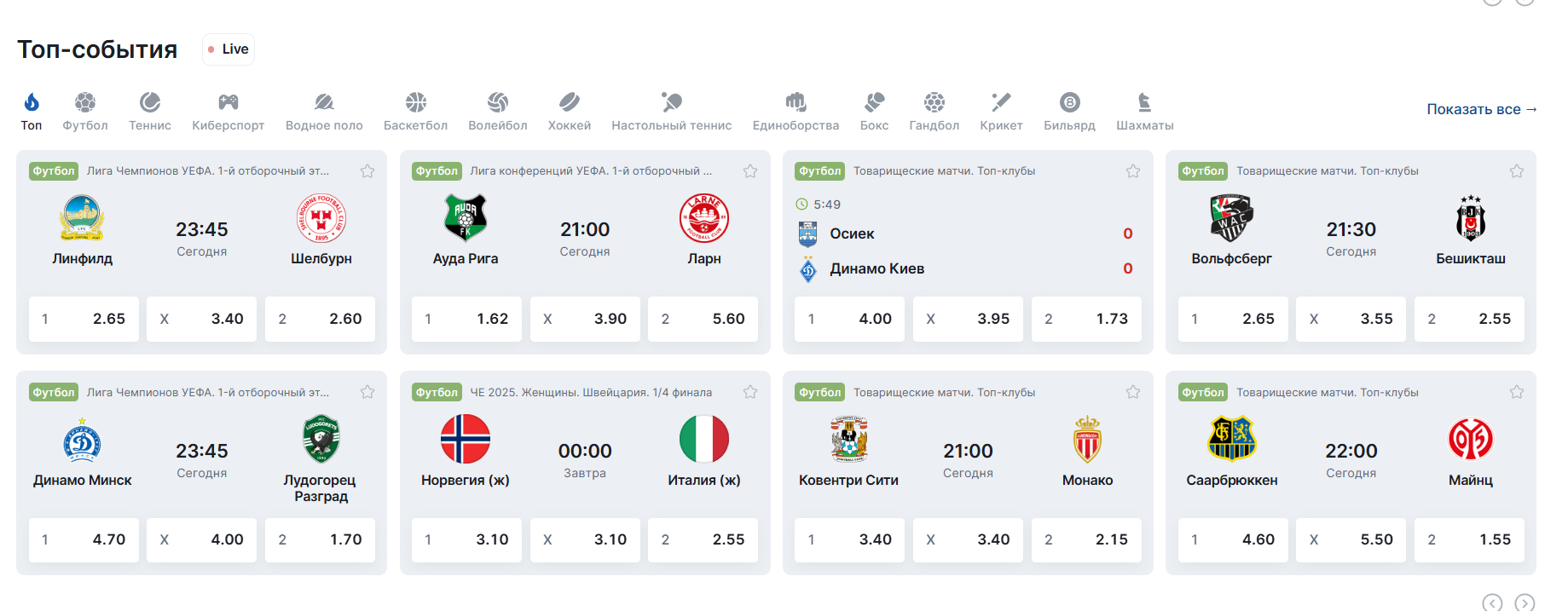Select the Top tab with flame
Viewport: 1568px width, 611px height.
pos(32,112)
